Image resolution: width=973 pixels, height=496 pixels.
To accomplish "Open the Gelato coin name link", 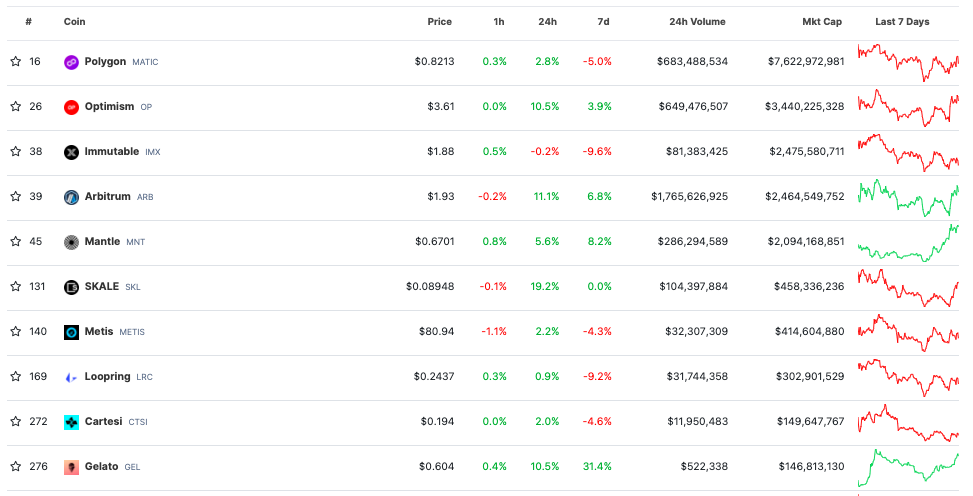I will [101, 467].
